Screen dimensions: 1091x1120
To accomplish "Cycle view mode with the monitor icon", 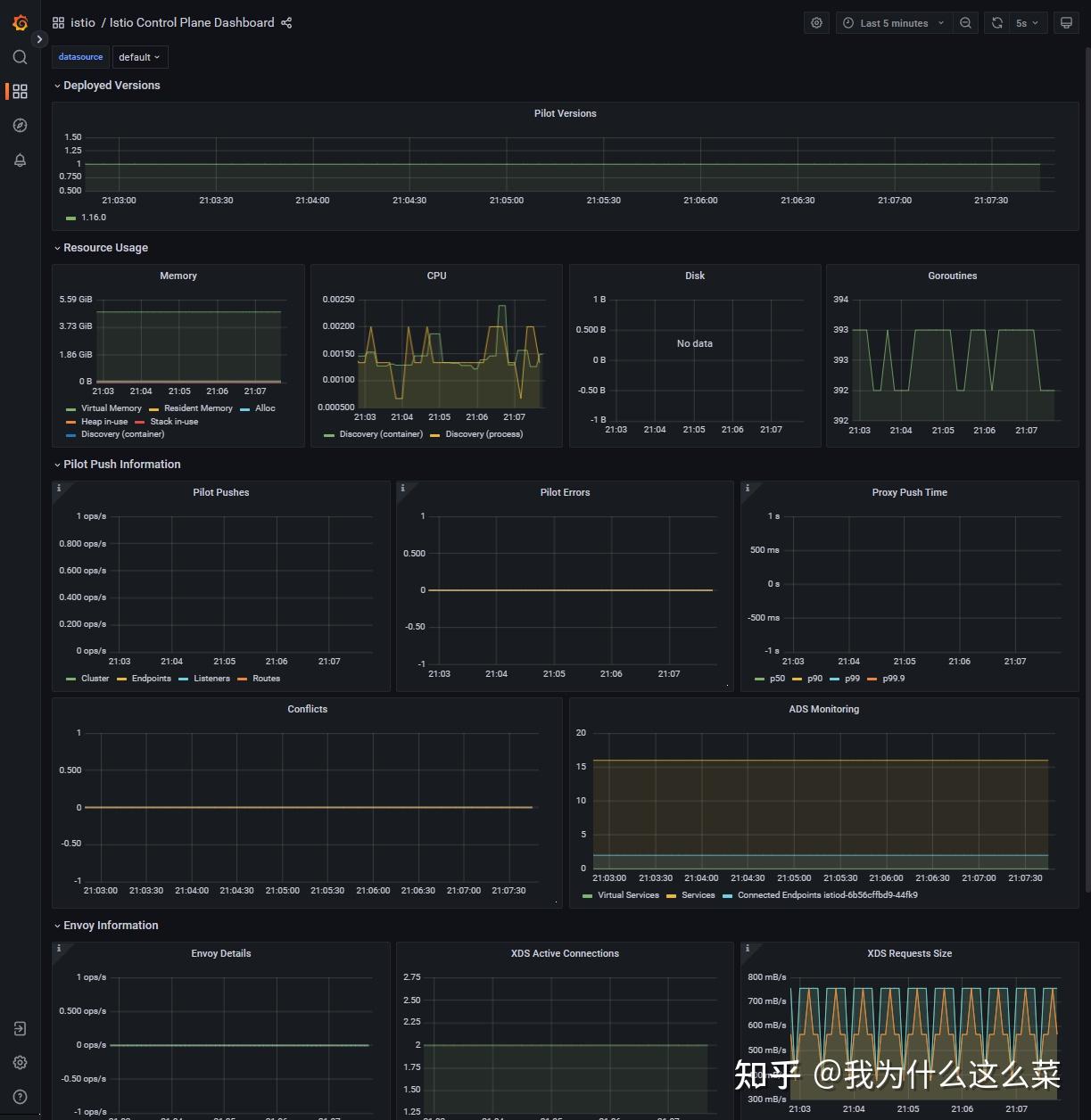I will [x=1066, y=23].
